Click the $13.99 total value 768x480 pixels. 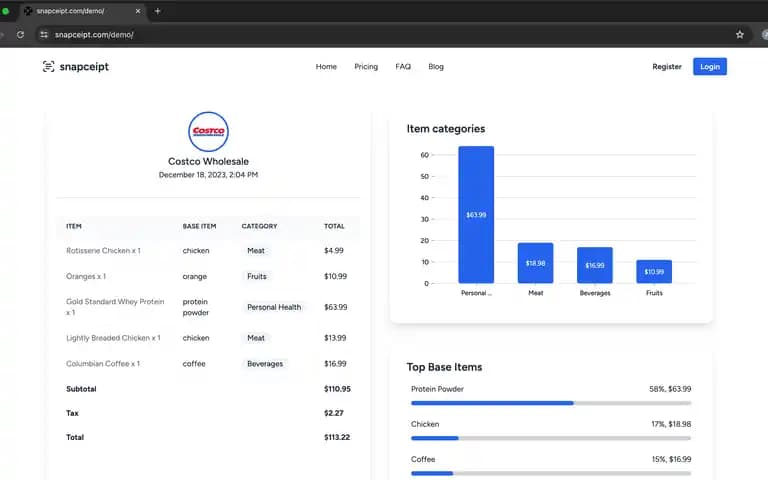point(335,338)
